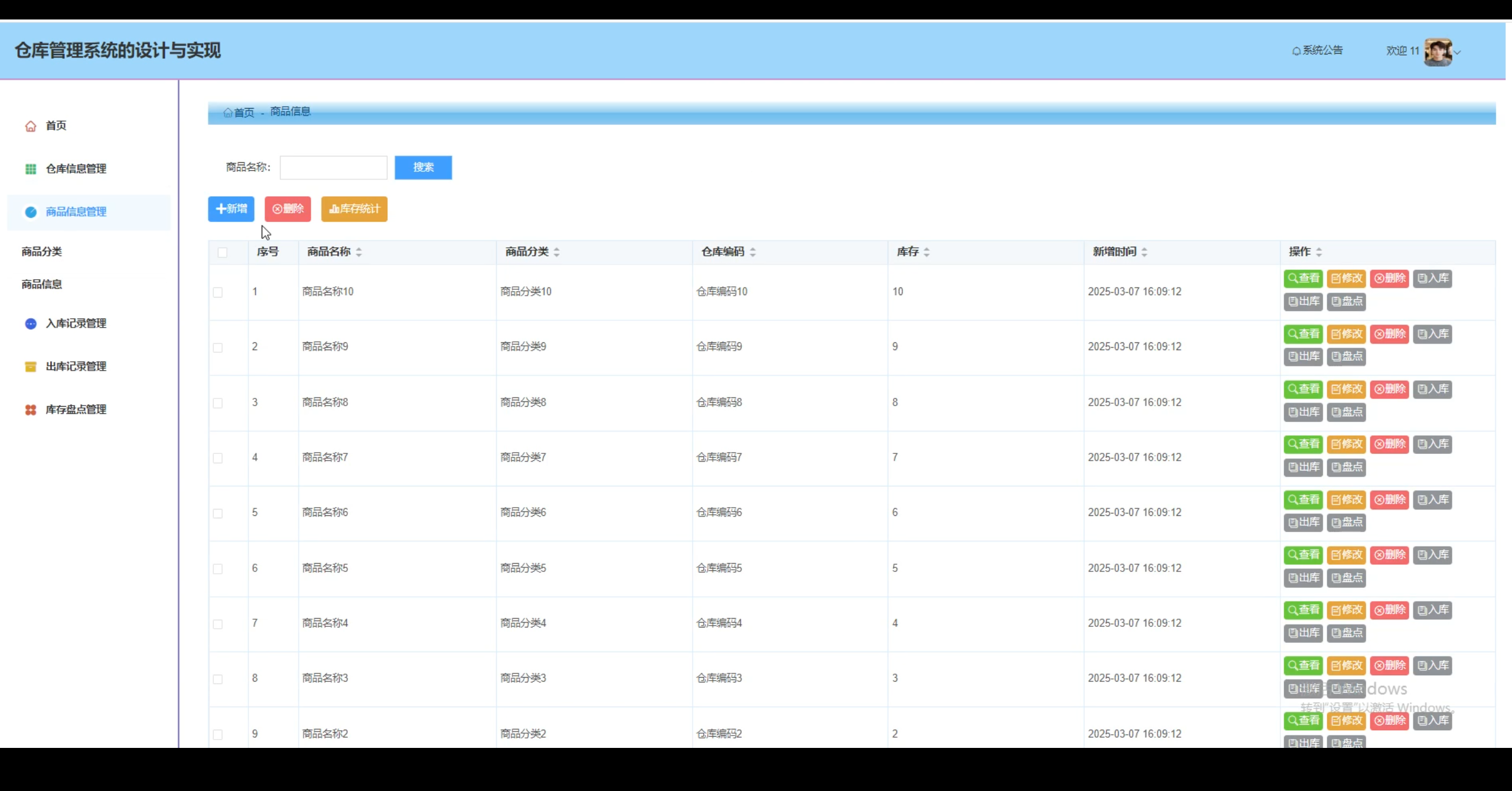Click the 库存统计 statistics button
Viewport: 1512px width, 791px height.
click(354, 208)
